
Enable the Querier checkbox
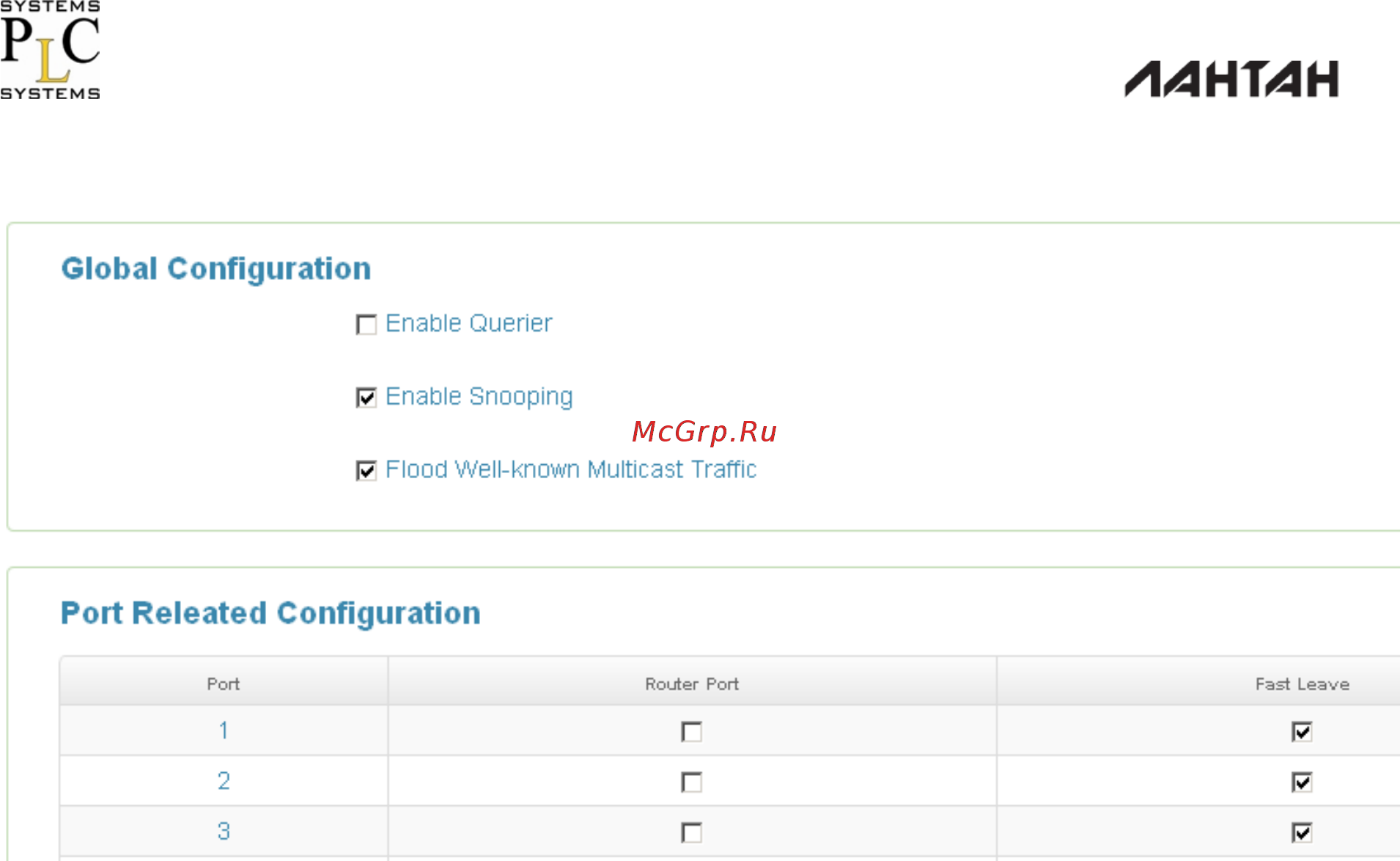click(366, 324)
